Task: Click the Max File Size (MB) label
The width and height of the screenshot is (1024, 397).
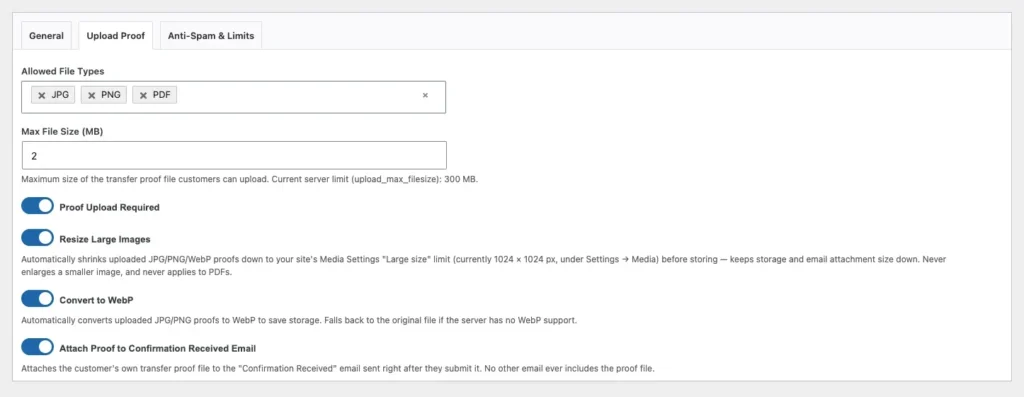Action: pos(63,131)
